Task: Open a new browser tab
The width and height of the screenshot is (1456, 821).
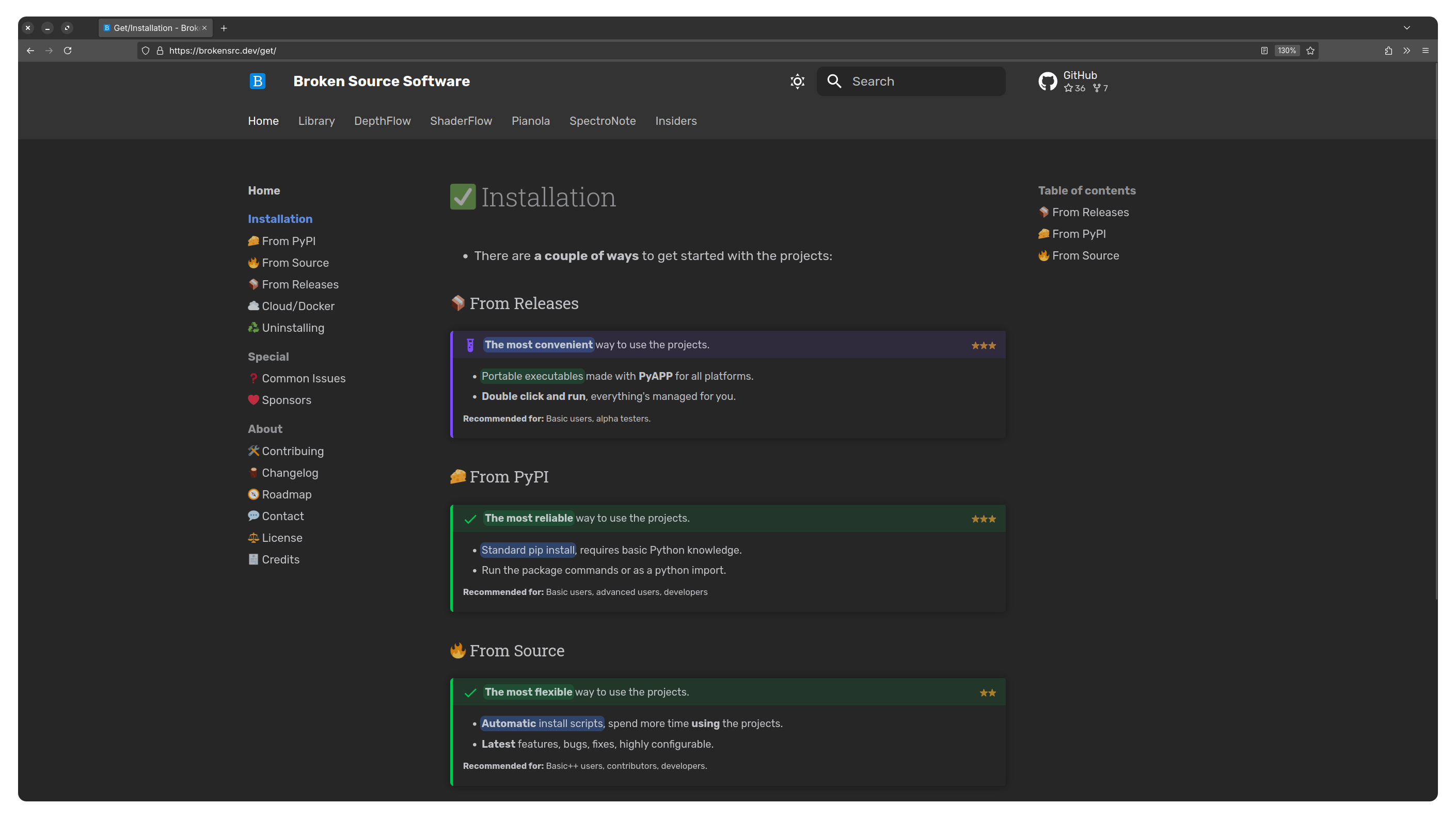Action: 224,28
